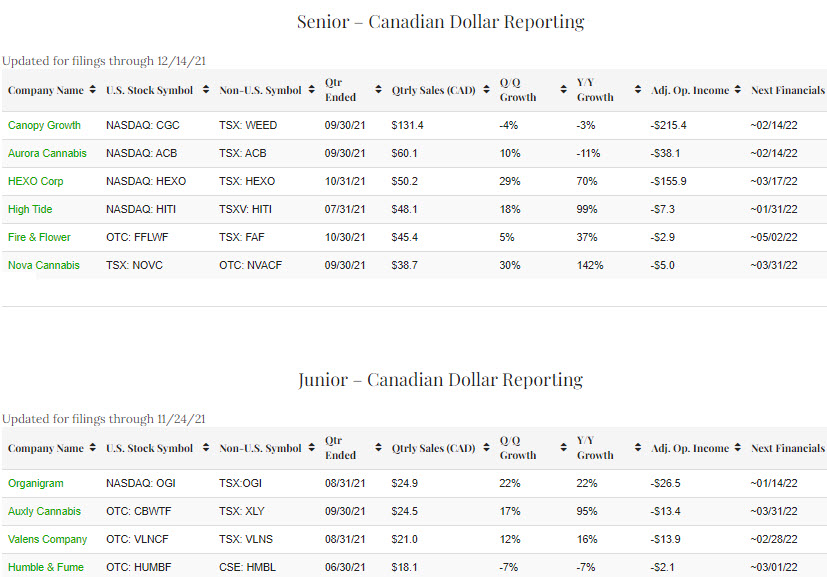Click the Organigram company link
This screenshot has height=577, width=827.
point(35,483)
